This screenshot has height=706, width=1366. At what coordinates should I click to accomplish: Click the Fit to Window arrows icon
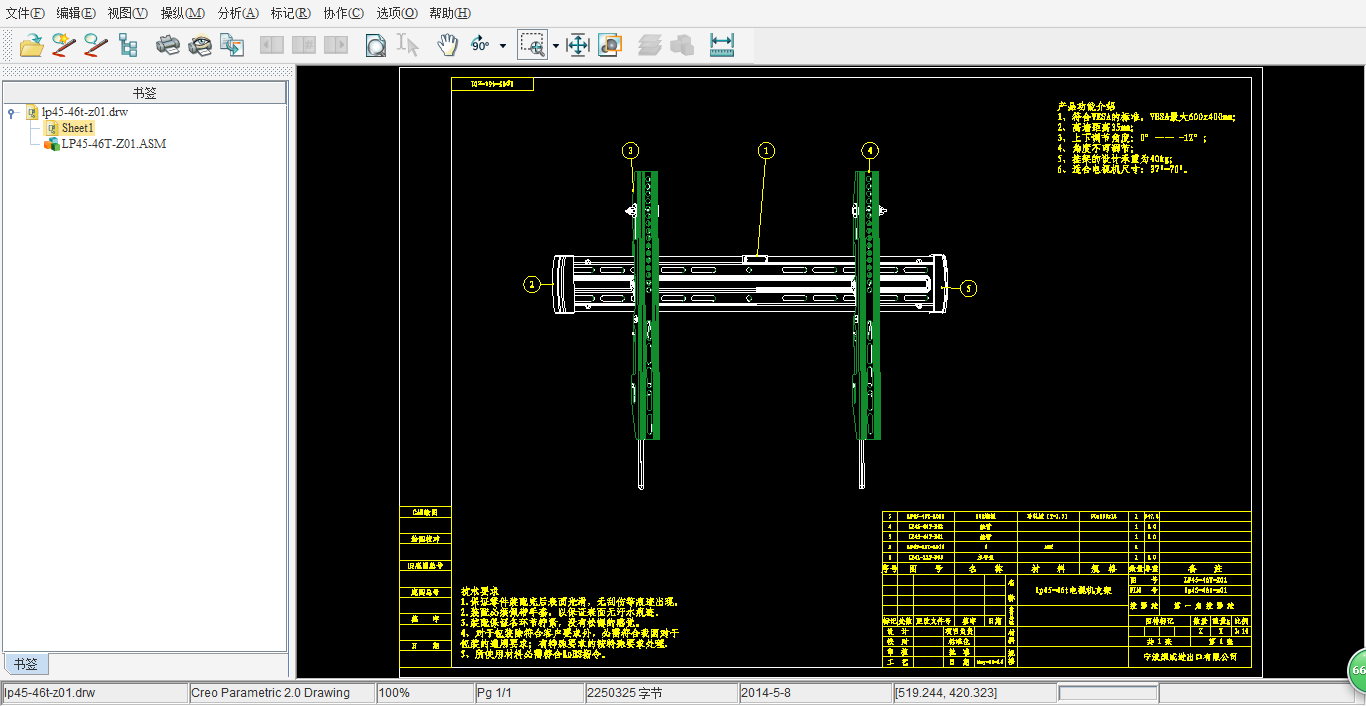click(578, 45)
